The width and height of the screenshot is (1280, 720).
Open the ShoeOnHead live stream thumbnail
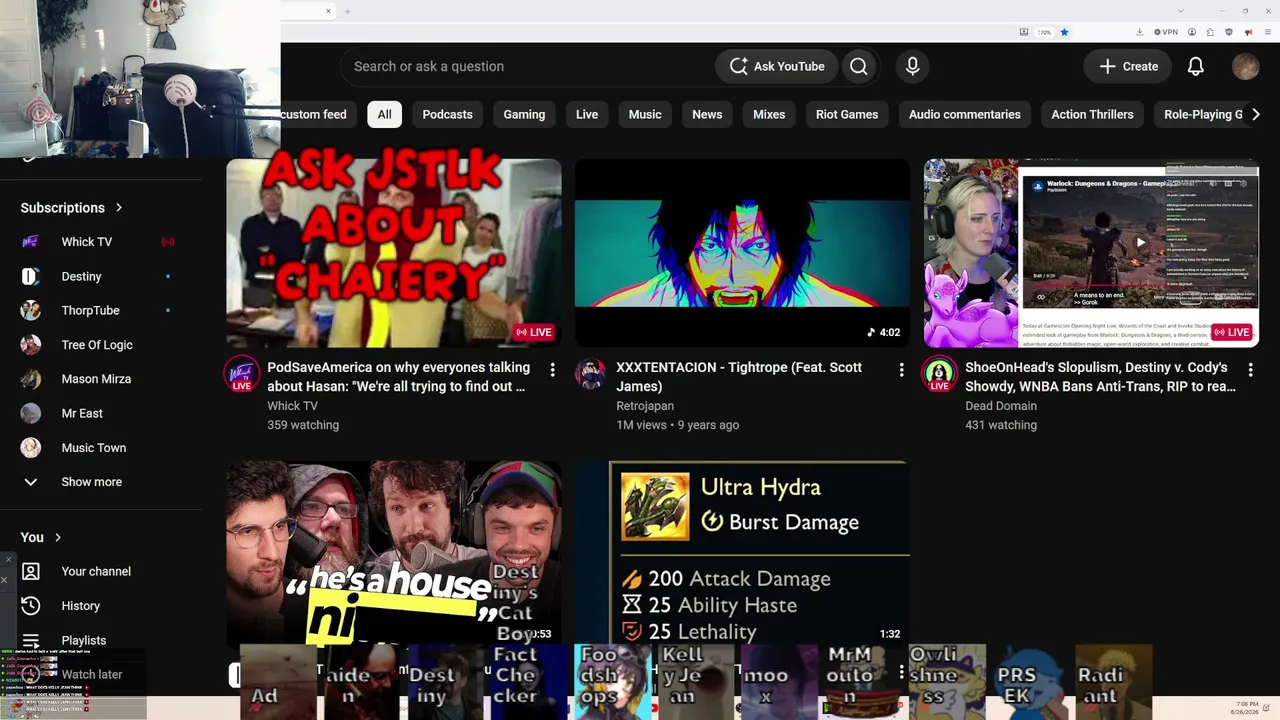click(x=1091, y=253)
